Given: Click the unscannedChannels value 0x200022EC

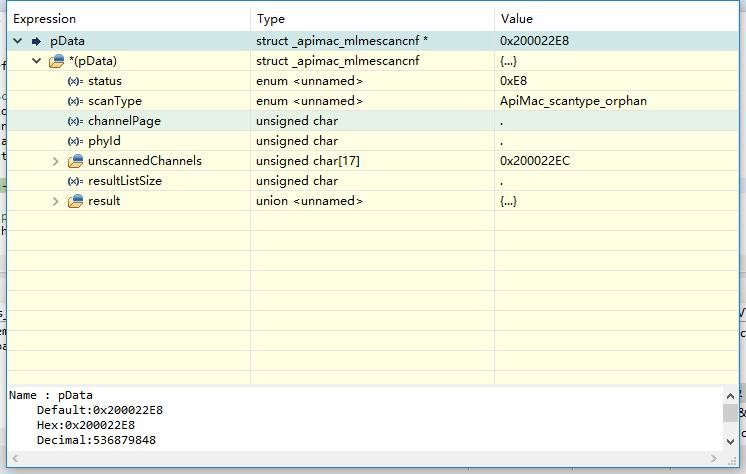Looking at the screenshot, I should coord(535,161).
